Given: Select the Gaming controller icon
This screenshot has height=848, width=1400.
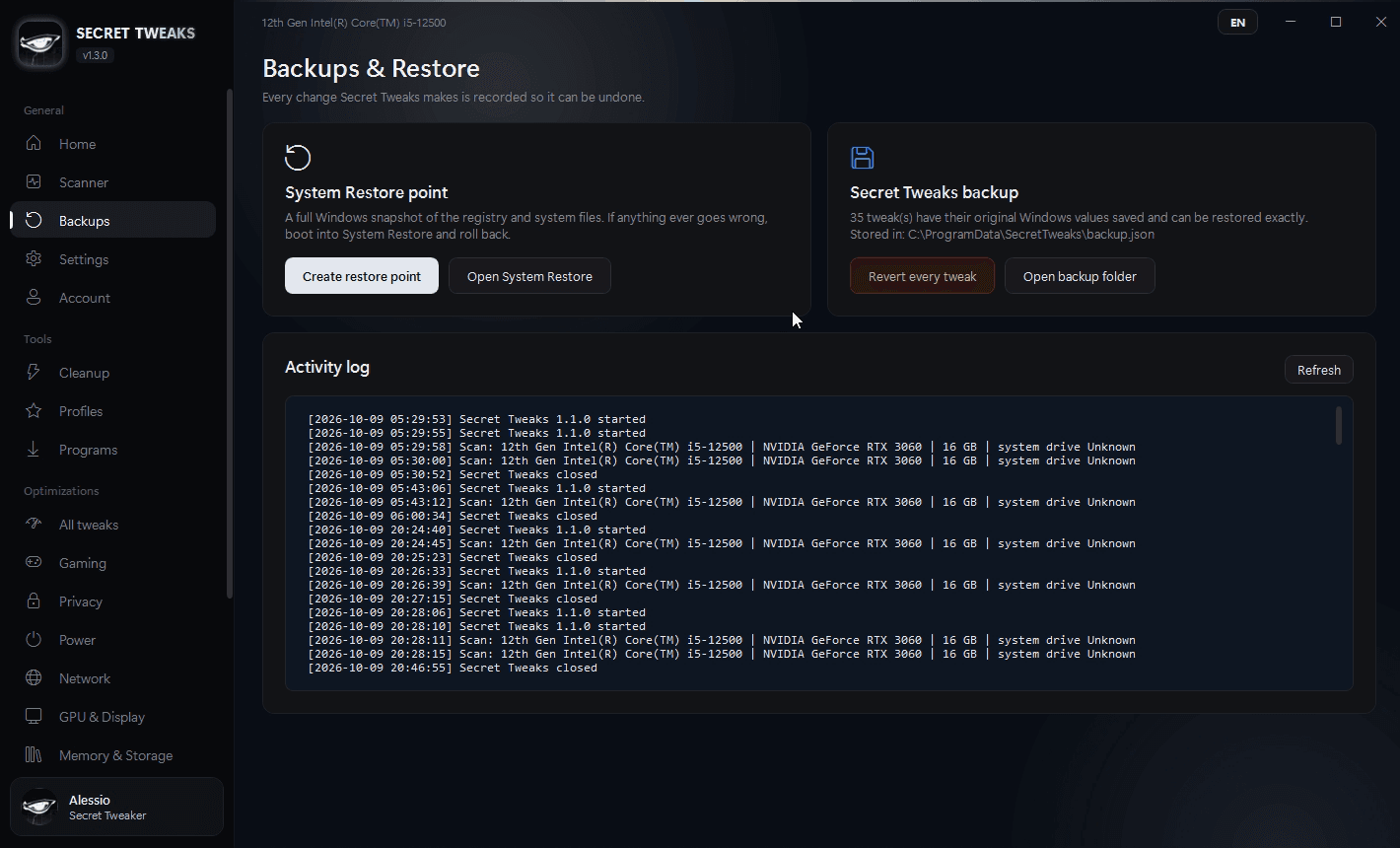Looking at the screenshot, I should pos(34,563).
